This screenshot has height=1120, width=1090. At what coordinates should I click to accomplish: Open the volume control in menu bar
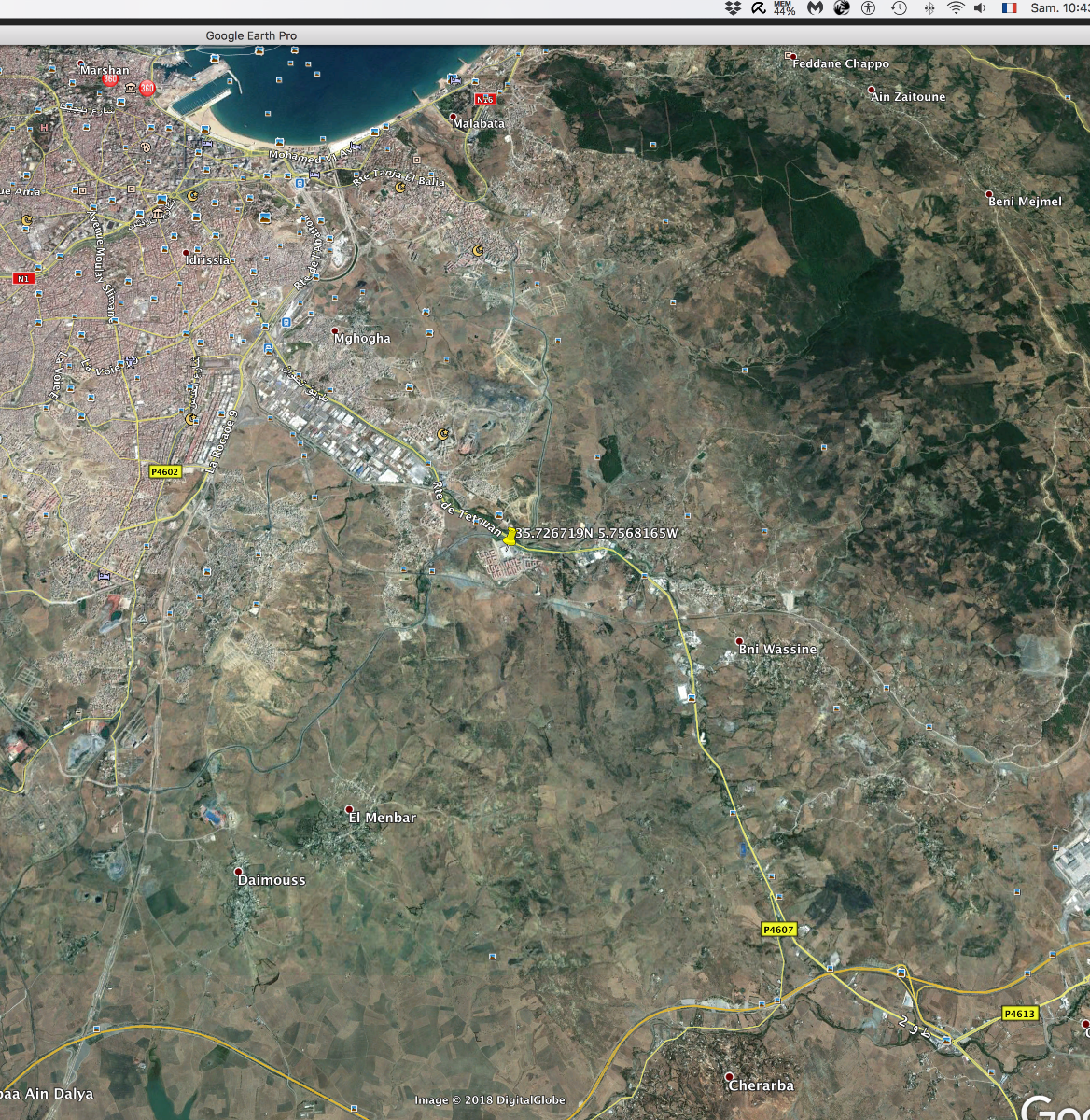(980, 8)
